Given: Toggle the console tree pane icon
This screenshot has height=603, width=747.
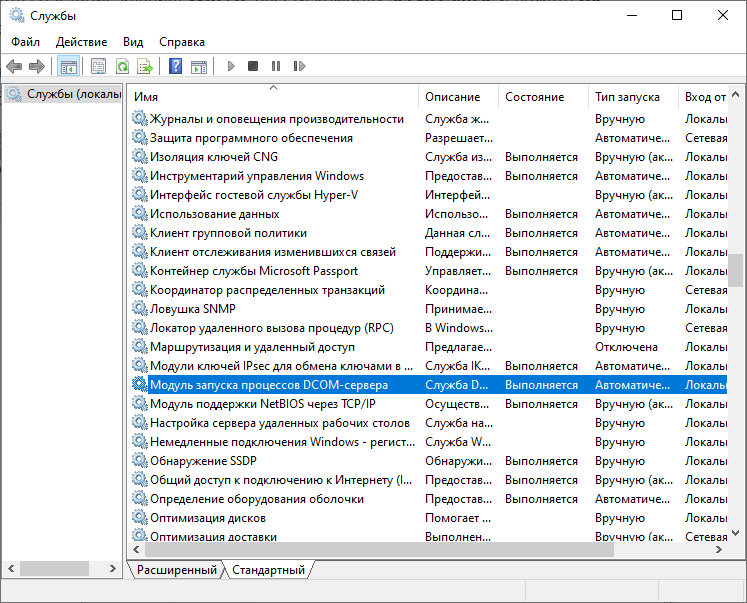Looking at the screenshot, I should (68, 66).
